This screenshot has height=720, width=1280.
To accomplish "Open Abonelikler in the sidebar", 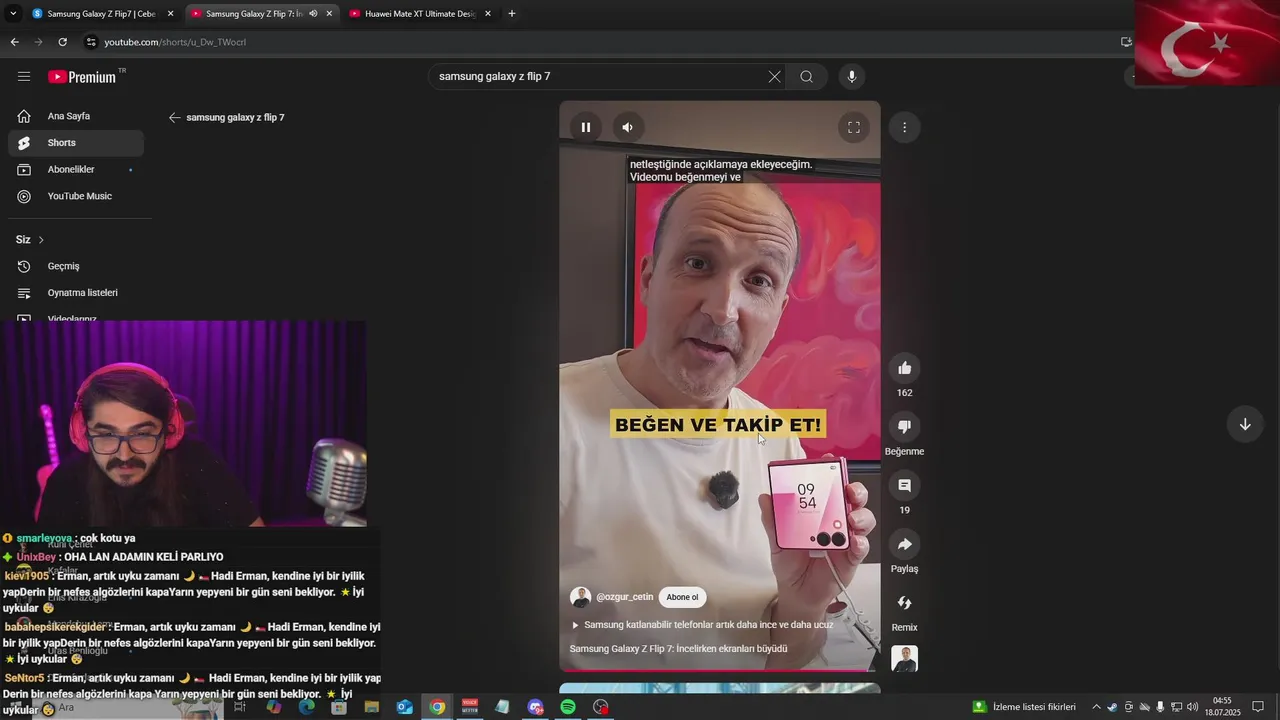I will (76, 170).
